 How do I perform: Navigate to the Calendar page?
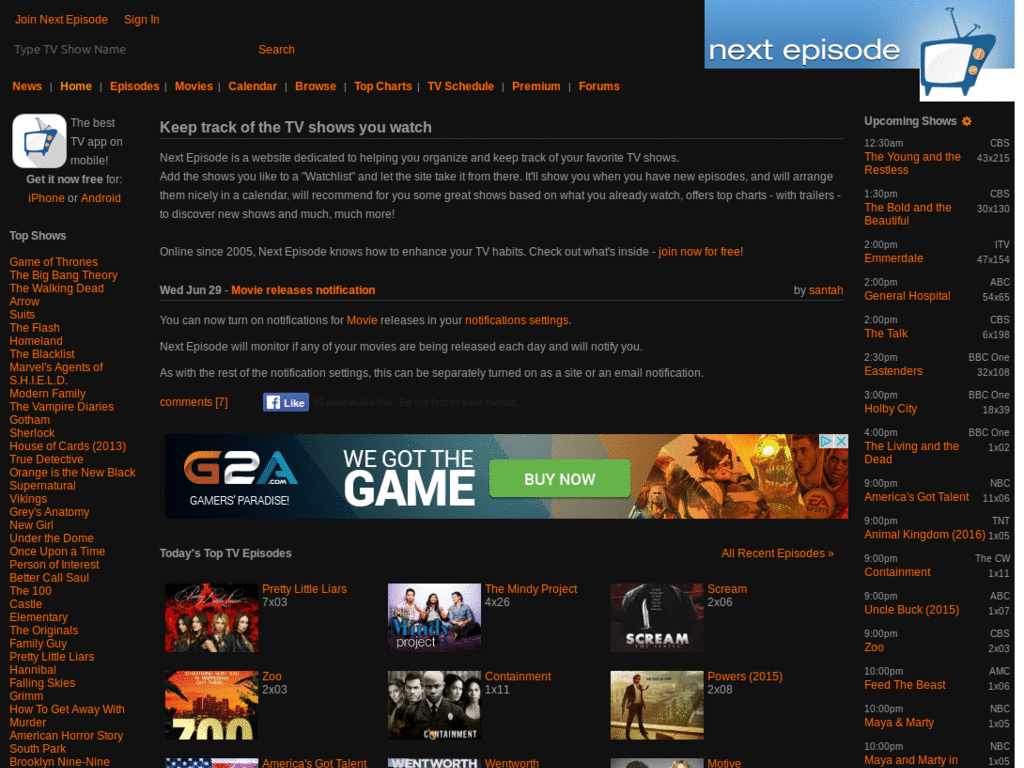[x=252, y=86]
